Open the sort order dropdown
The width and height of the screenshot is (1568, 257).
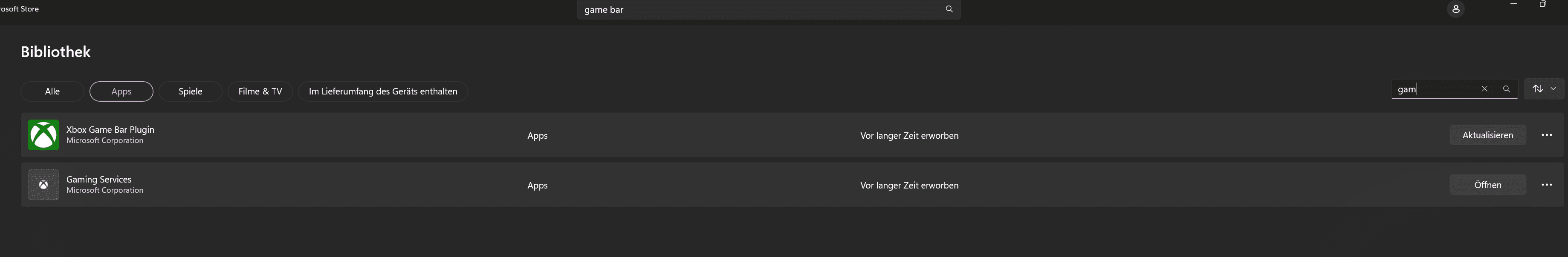point(1544,89)
